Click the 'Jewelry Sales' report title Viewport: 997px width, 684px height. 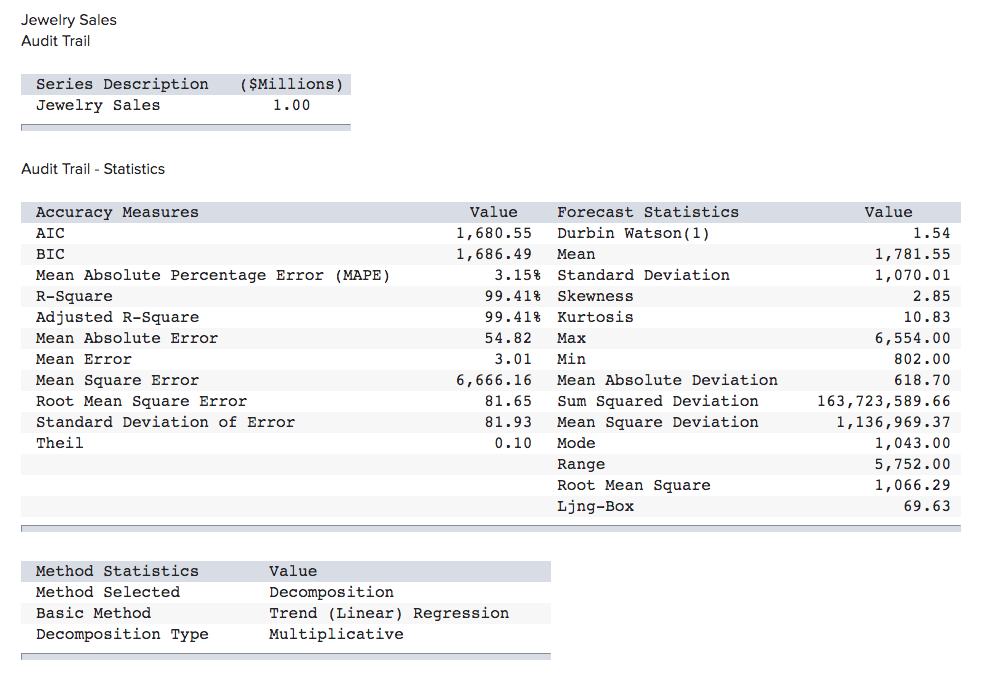click(69, 20)
